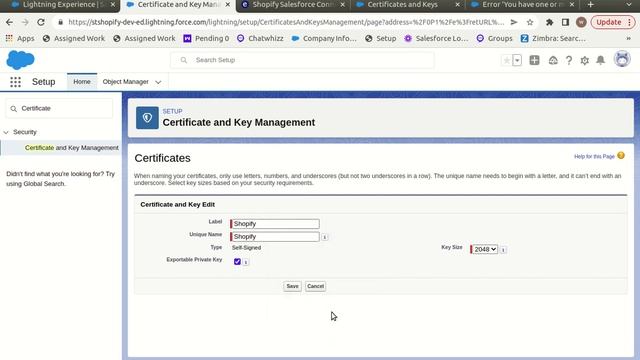Image resolution: width=640 pixels, height=360 pixels.
Task: Open a new browser tab with plus button
Action: (x=590, y=4)
